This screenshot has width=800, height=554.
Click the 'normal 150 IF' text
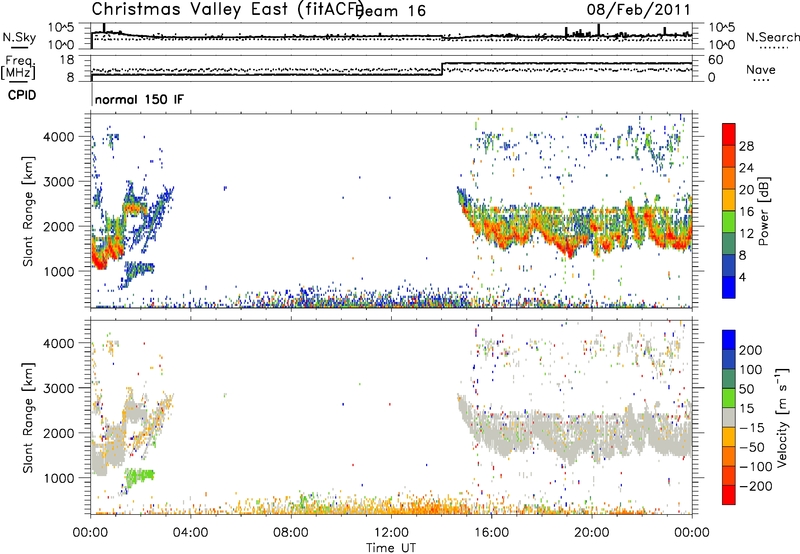point(139,99)
